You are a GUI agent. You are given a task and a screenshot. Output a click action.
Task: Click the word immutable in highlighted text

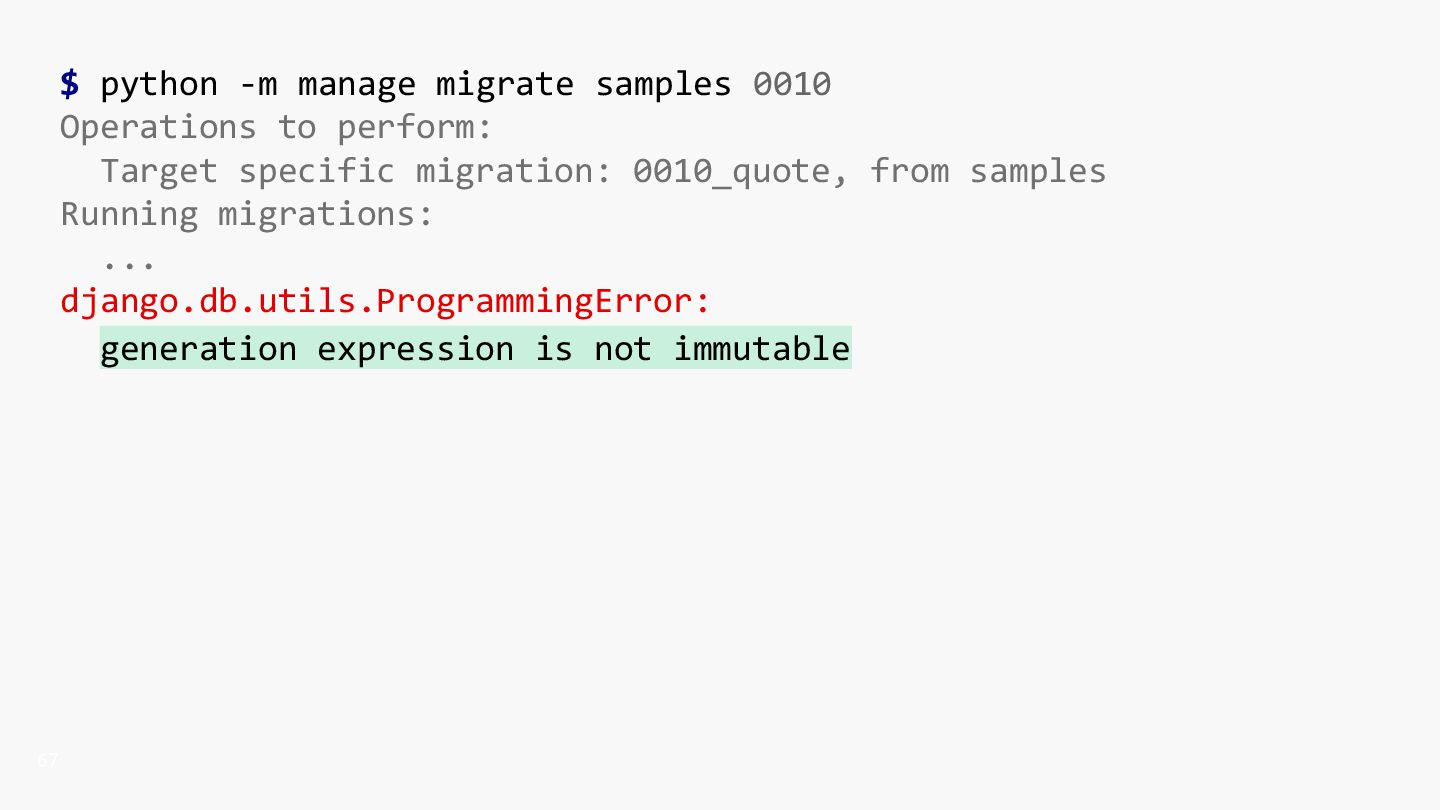[762, 348]
